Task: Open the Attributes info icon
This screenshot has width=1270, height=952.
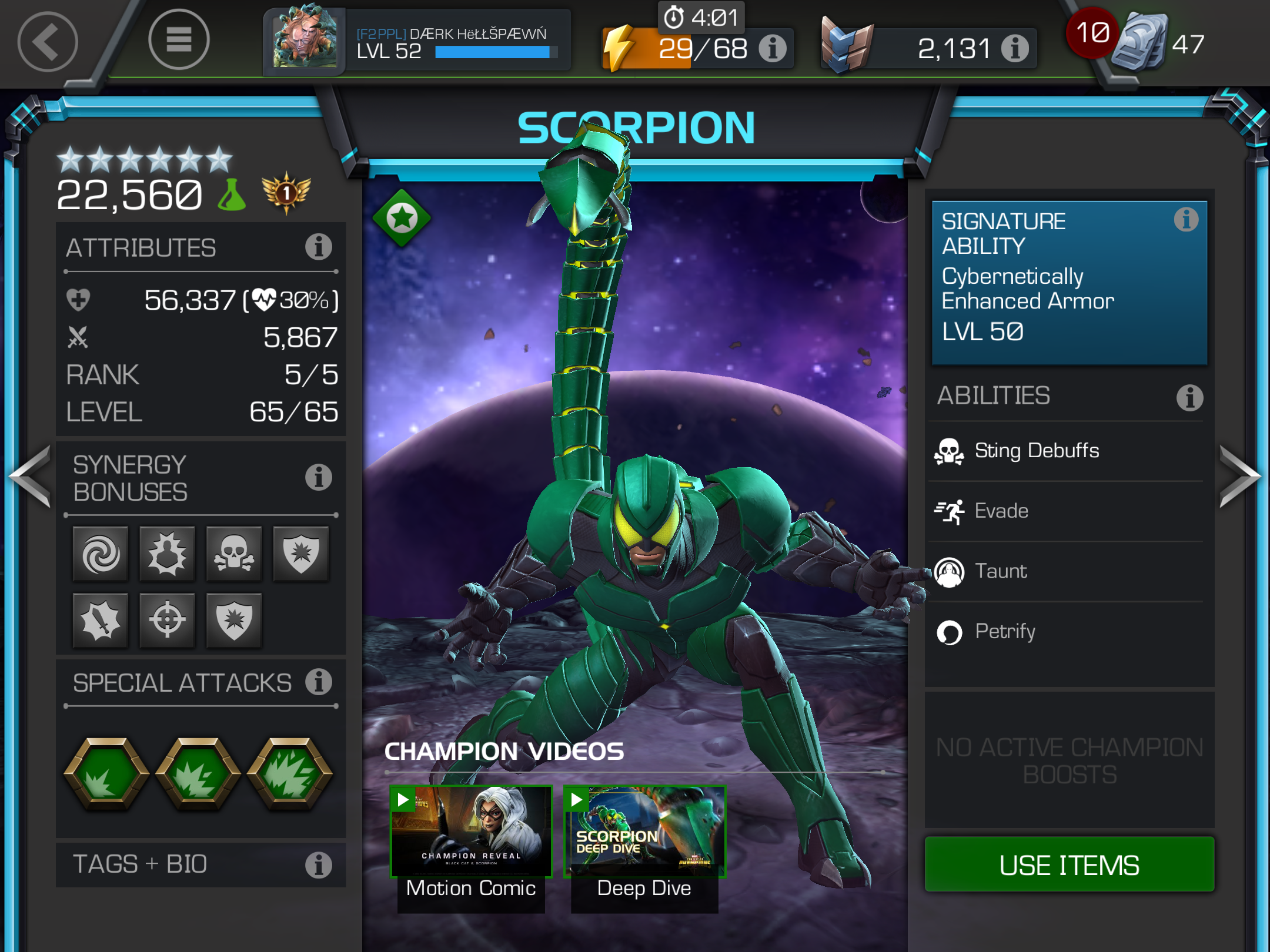Action: tap(319, 247)
